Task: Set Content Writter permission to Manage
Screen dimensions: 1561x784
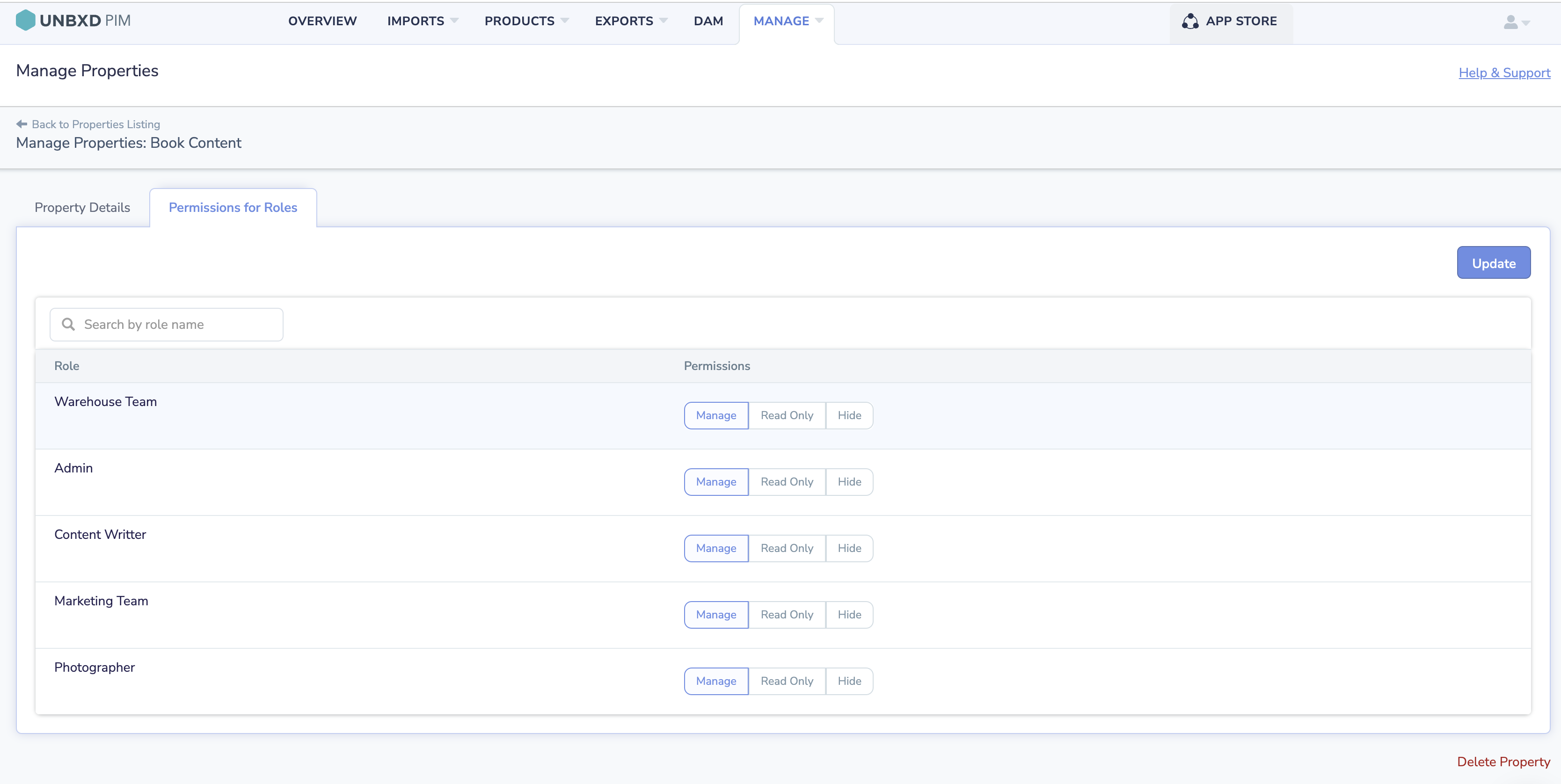Action: (x=716, y=548)
